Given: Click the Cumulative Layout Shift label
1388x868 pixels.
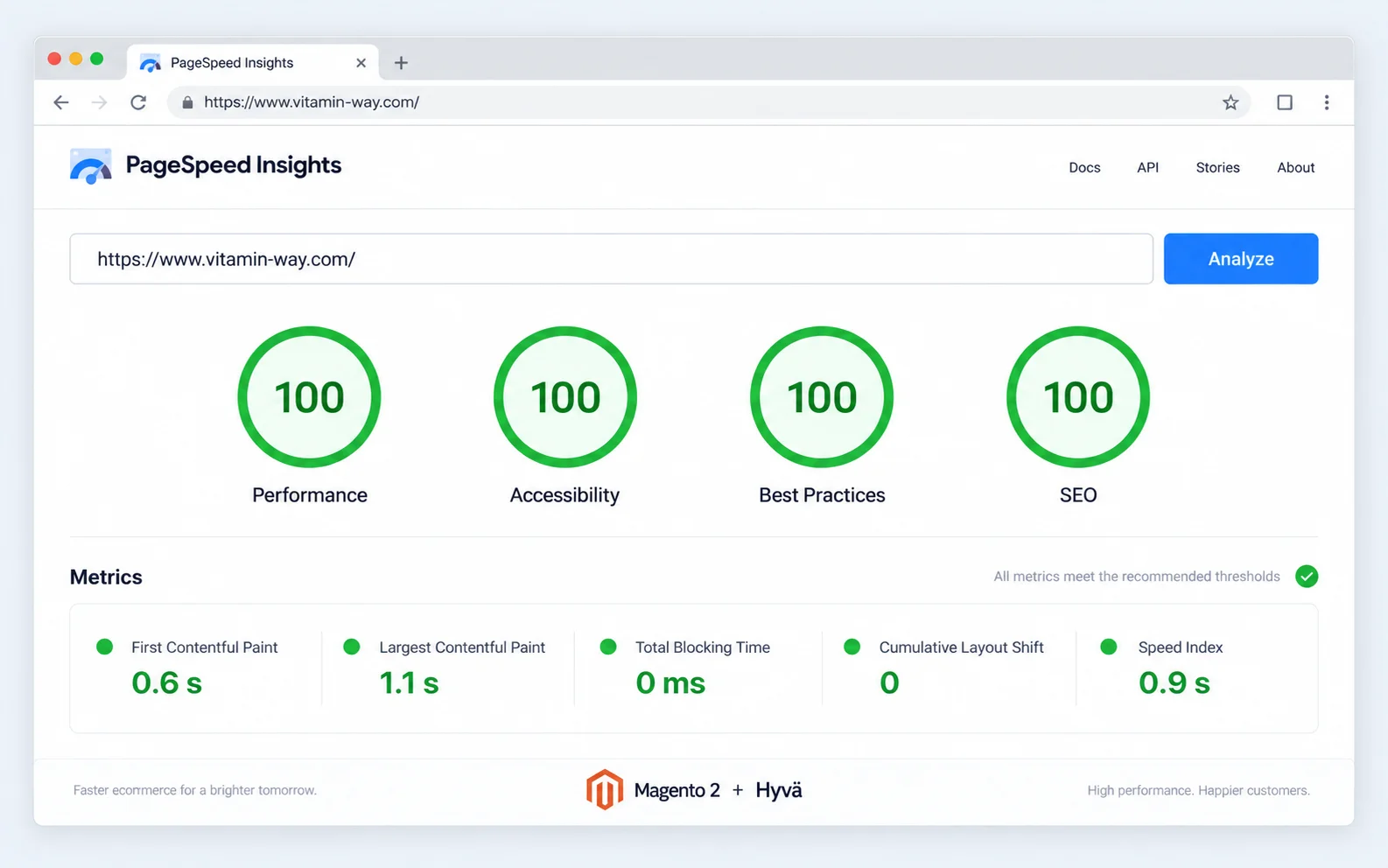Looking at the screenshot, I should coord(961,647).
